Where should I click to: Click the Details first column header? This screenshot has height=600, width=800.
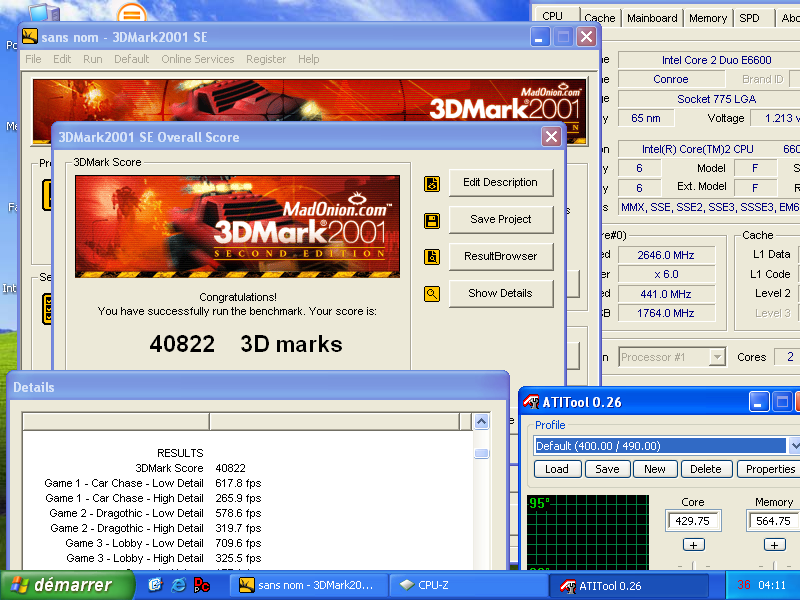[x=116, y=421]
